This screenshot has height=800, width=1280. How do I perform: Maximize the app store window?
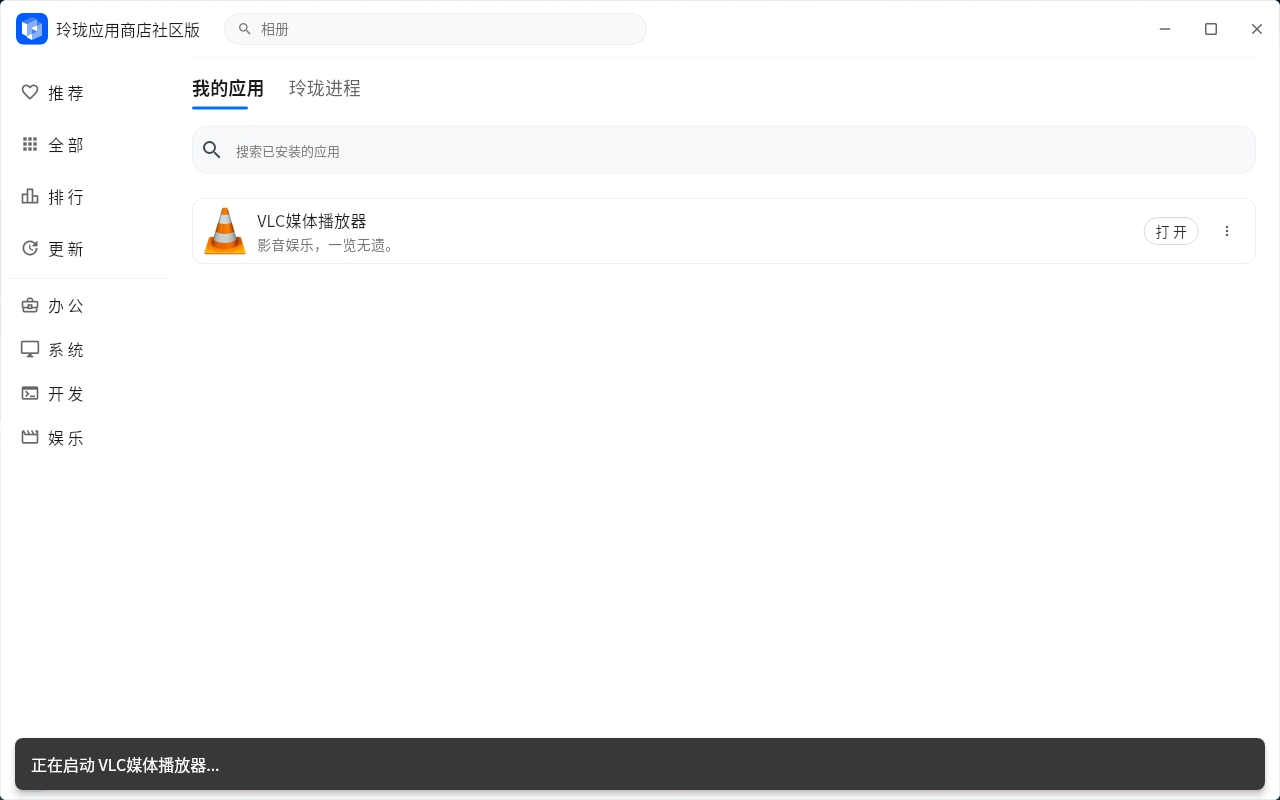click(1211, 29)
